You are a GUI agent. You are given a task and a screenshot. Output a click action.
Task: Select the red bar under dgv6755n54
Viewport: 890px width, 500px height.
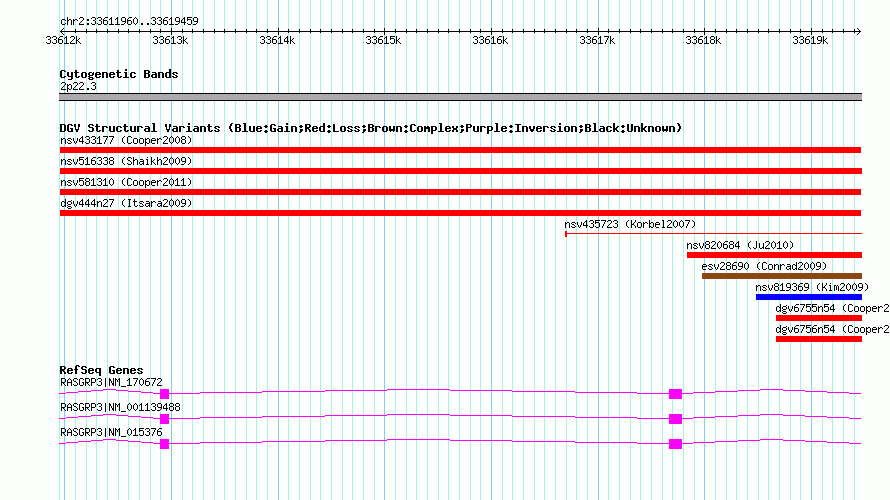coord(819,318)
